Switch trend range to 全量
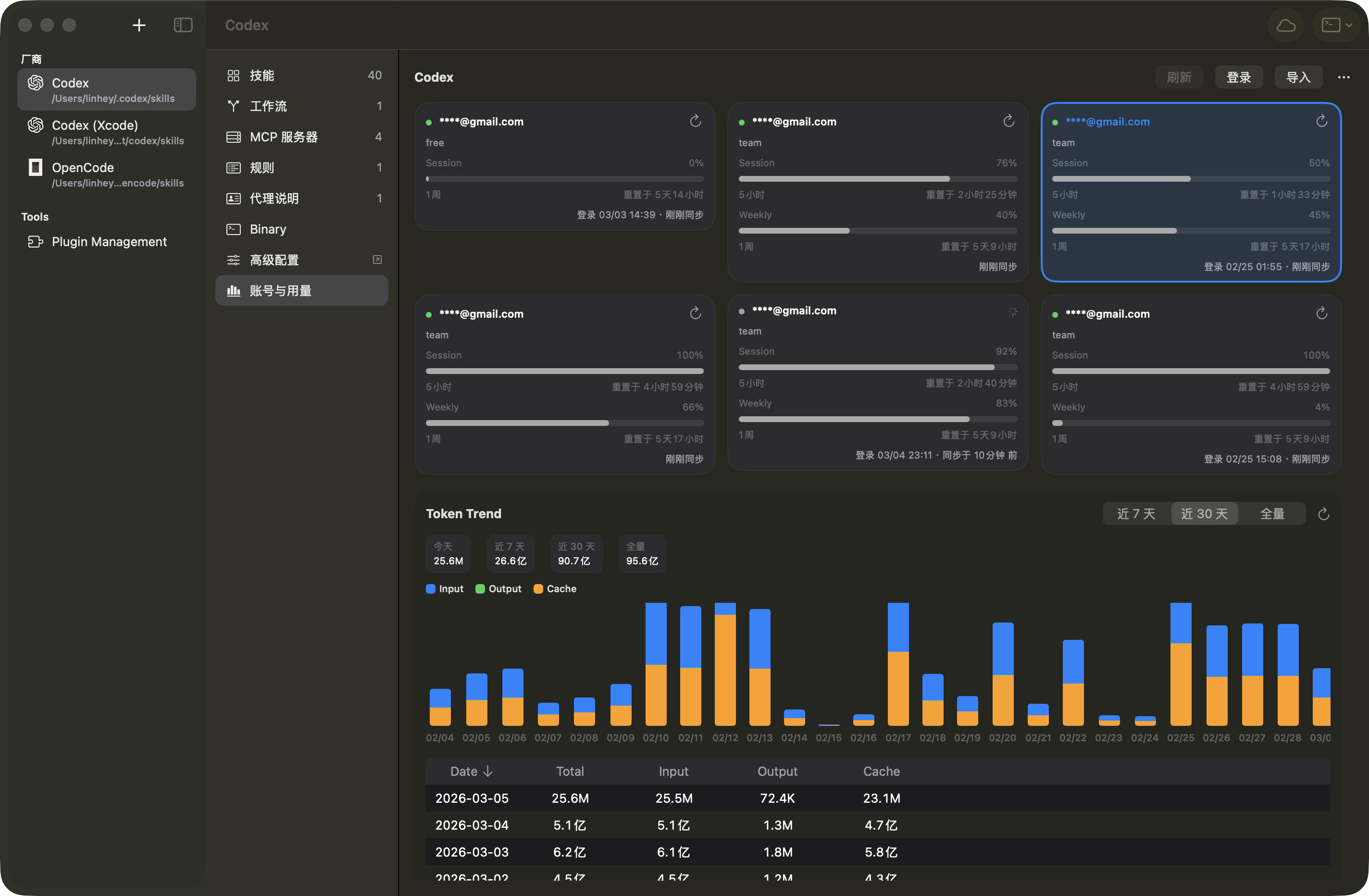1369x896 pixels. coord(1272,513)
